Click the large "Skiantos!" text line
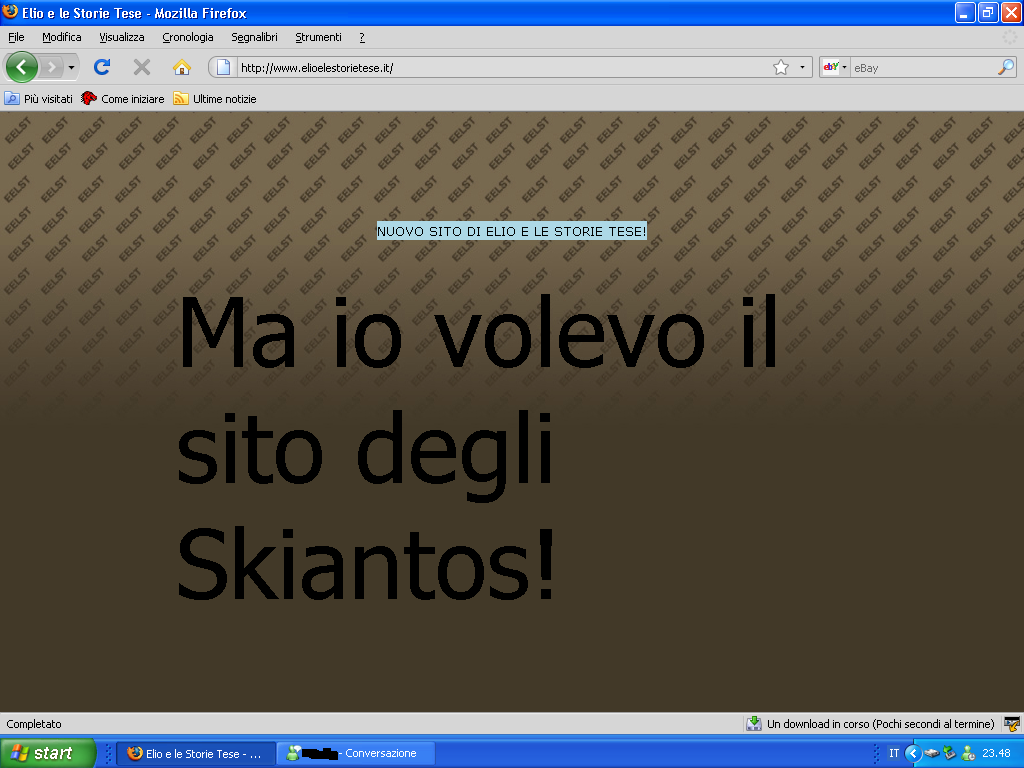The height and width of the screenshot is (768, 1024). click(x=366, y=563)
